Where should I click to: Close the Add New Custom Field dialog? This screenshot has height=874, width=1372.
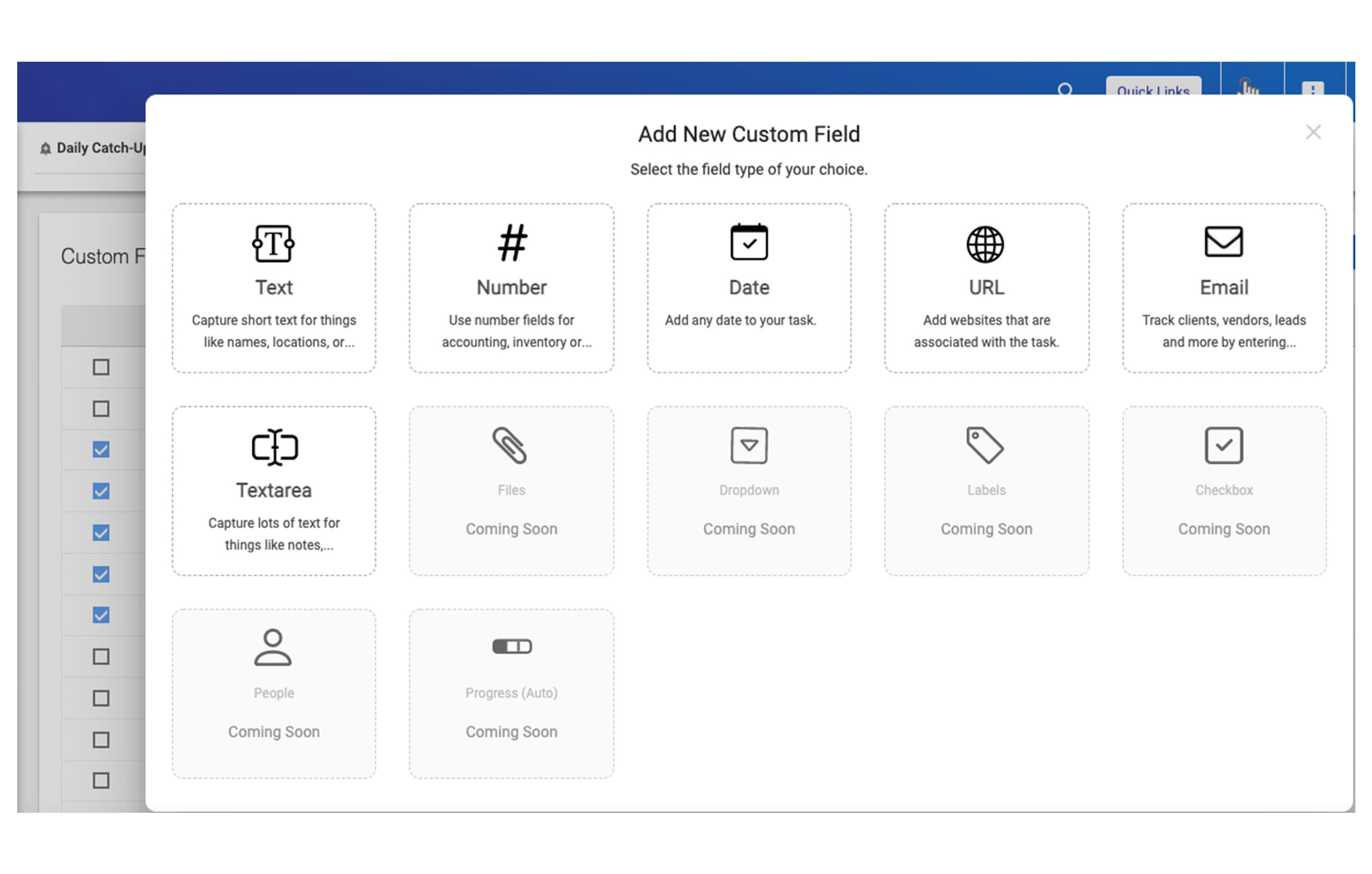tap(1313, 131)
